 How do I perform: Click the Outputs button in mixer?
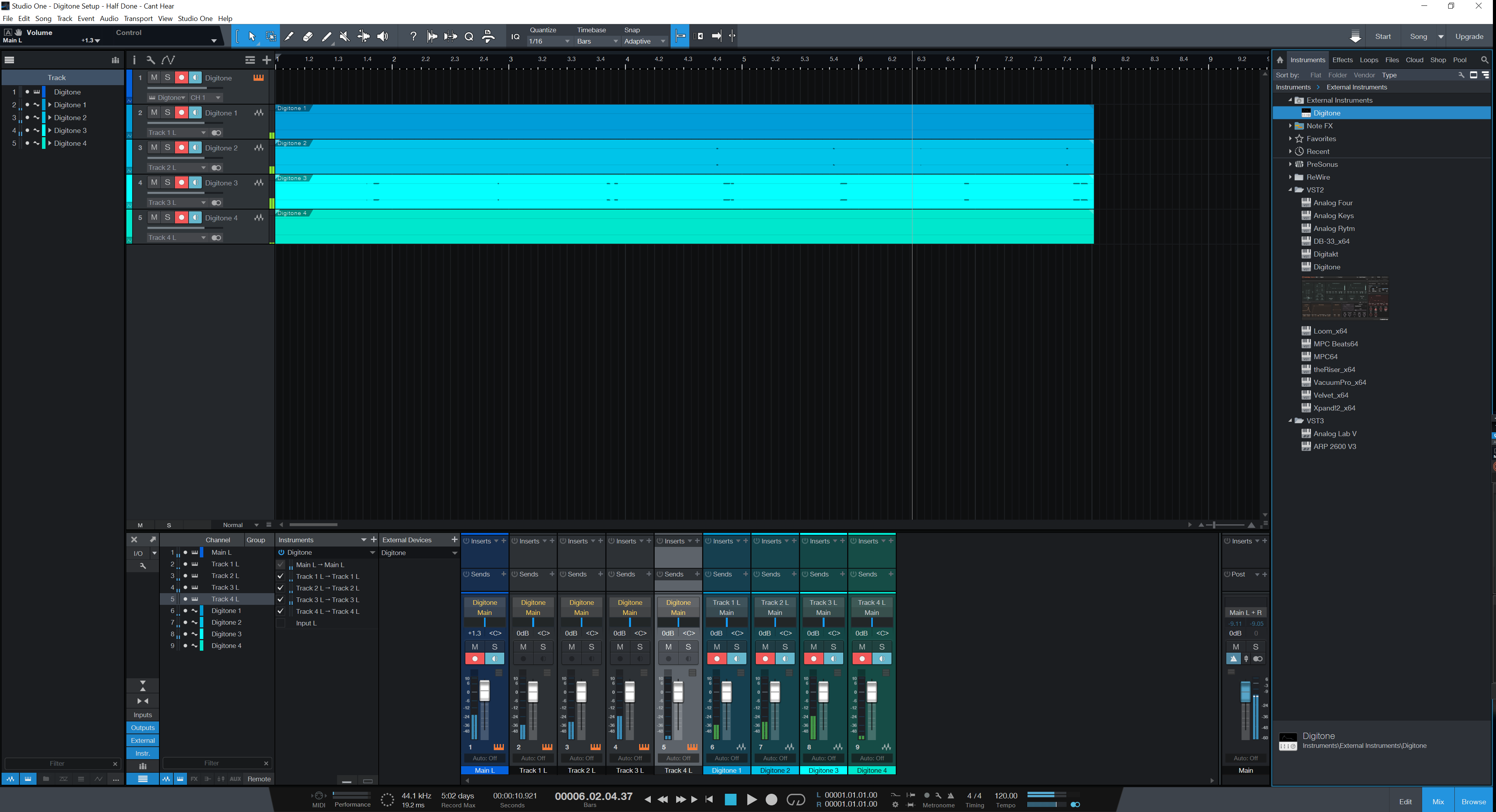click(x=142, y=728)
